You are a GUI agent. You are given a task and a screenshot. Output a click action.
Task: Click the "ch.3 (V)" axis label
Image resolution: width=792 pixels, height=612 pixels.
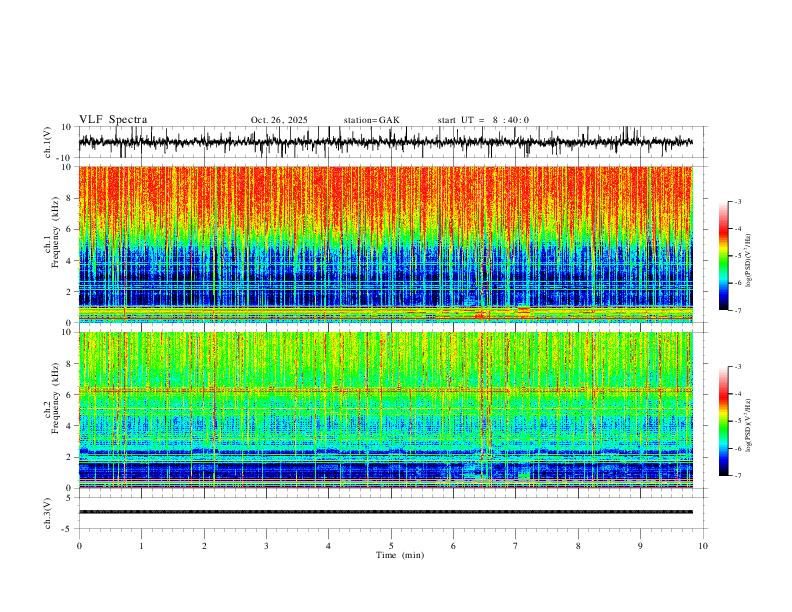pos(48,514)
